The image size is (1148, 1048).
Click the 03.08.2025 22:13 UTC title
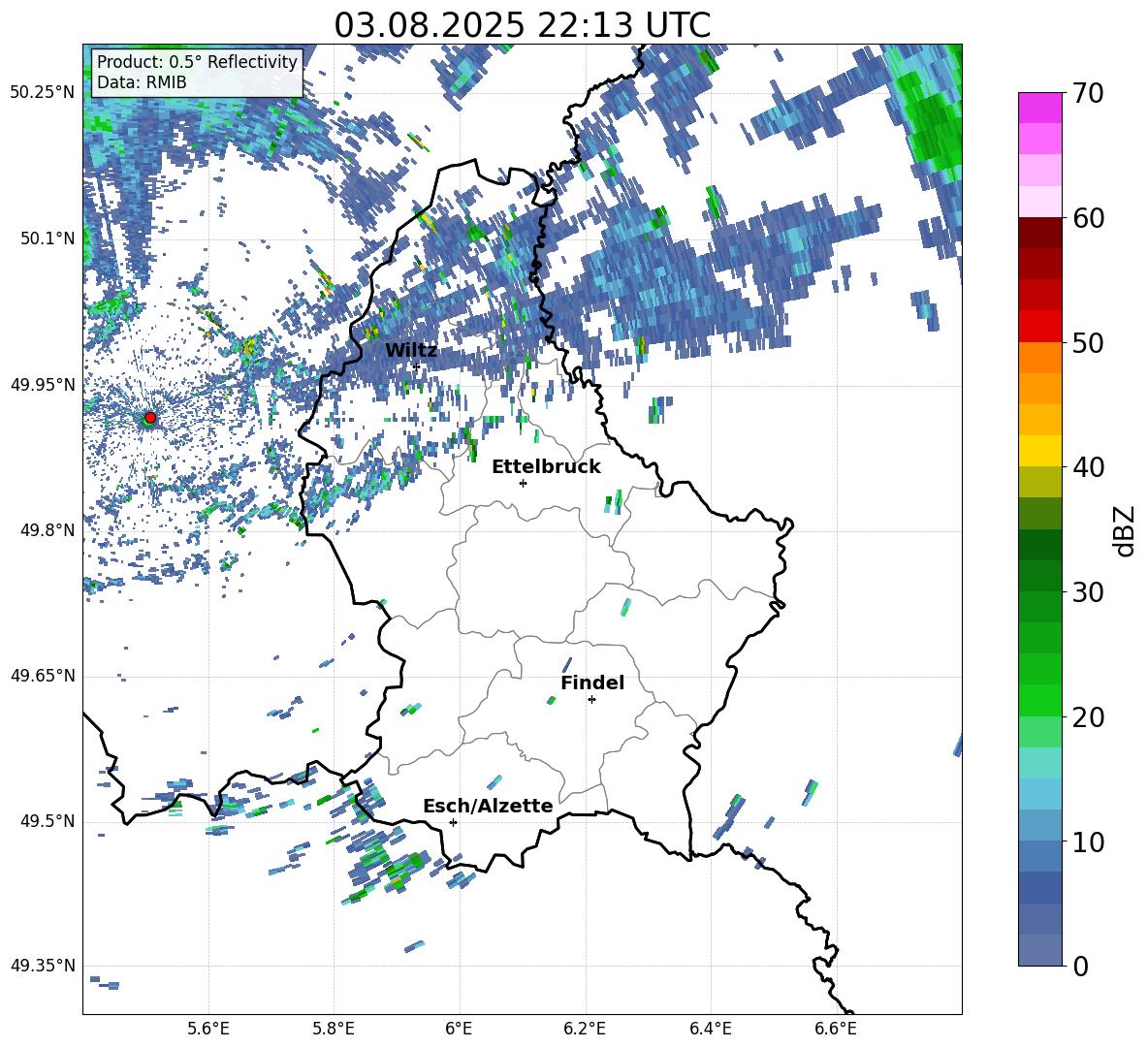tap(522, 25)
